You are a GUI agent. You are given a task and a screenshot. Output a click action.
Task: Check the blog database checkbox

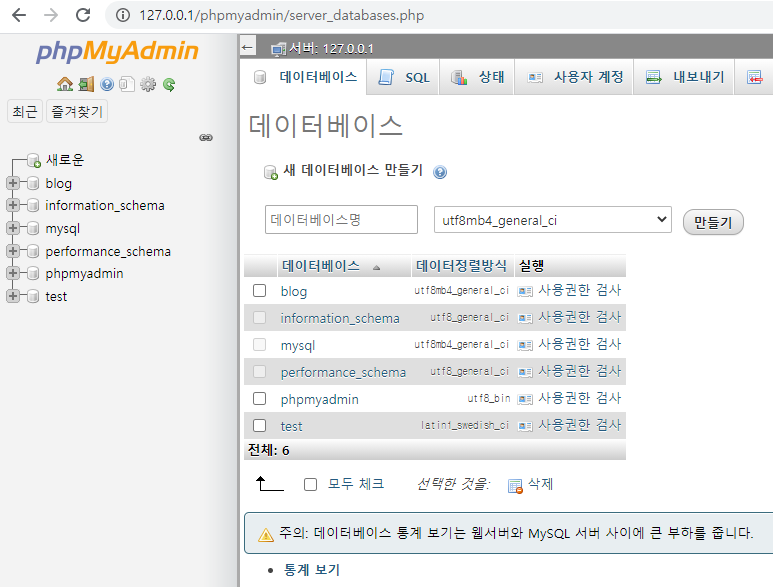click(259, 291)
